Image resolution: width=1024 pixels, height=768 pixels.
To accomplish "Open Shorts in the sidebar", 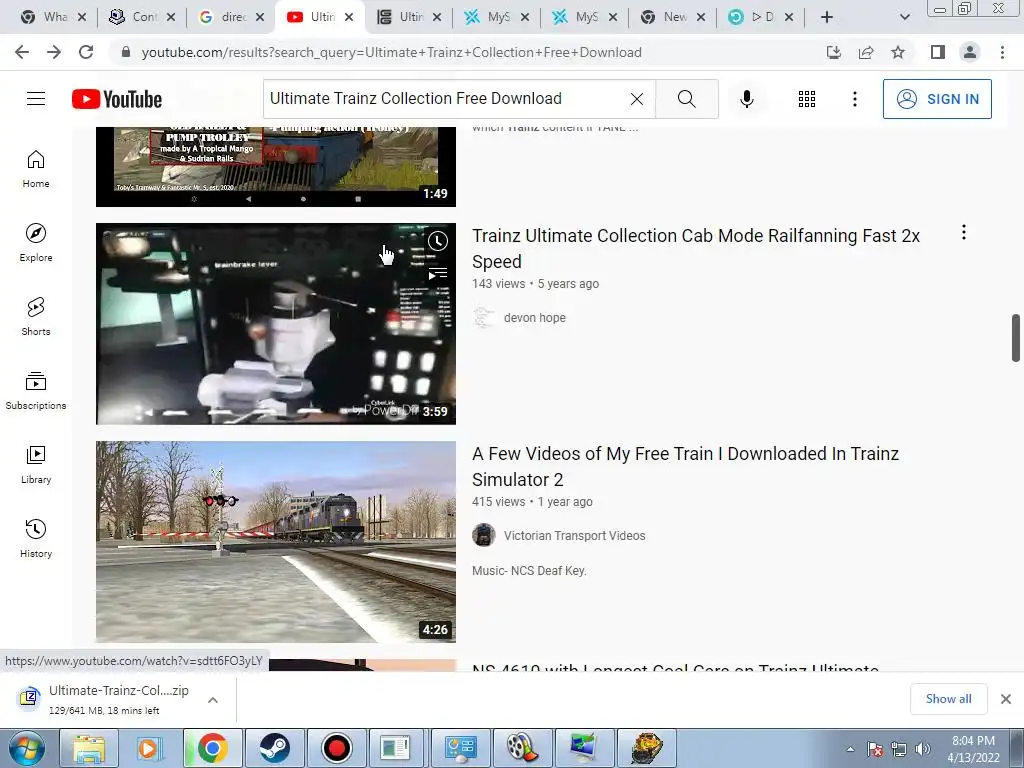I will [36, 316].
